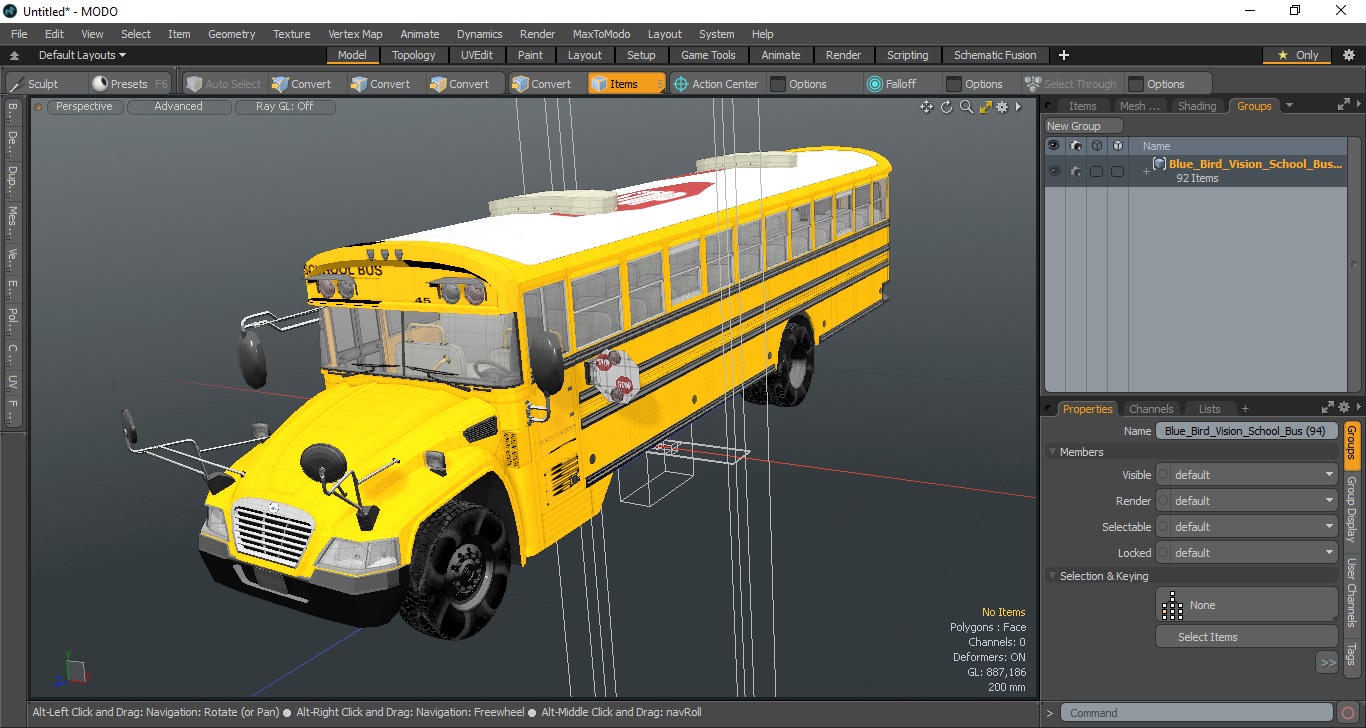
Task: Switch to Items selection mode
Action: (625, 84)
